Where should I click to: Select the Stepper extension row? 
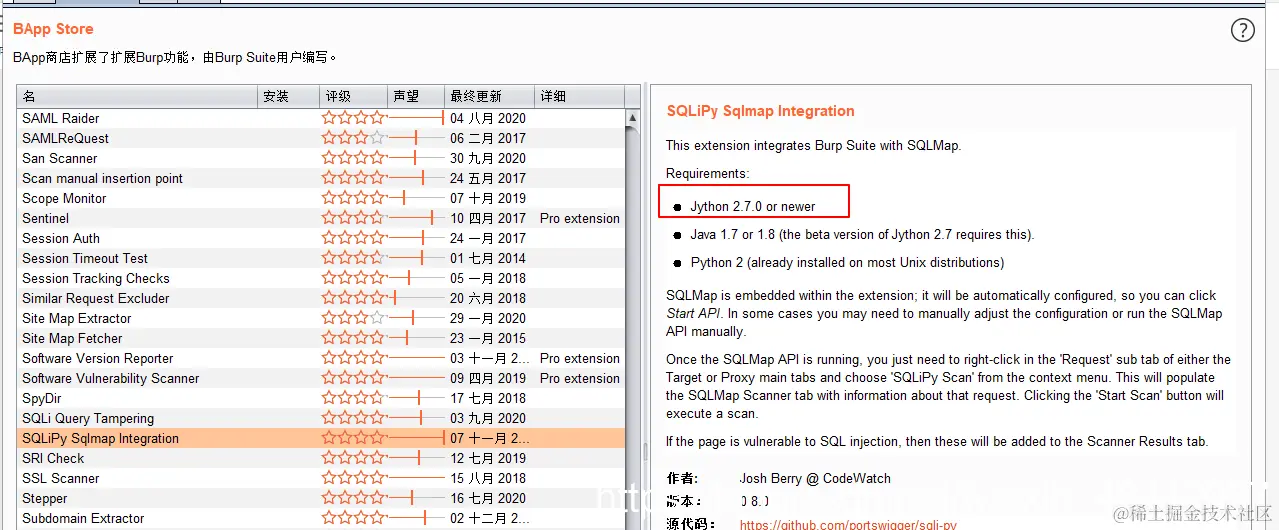pyautogui.click(x=321, y=498)
